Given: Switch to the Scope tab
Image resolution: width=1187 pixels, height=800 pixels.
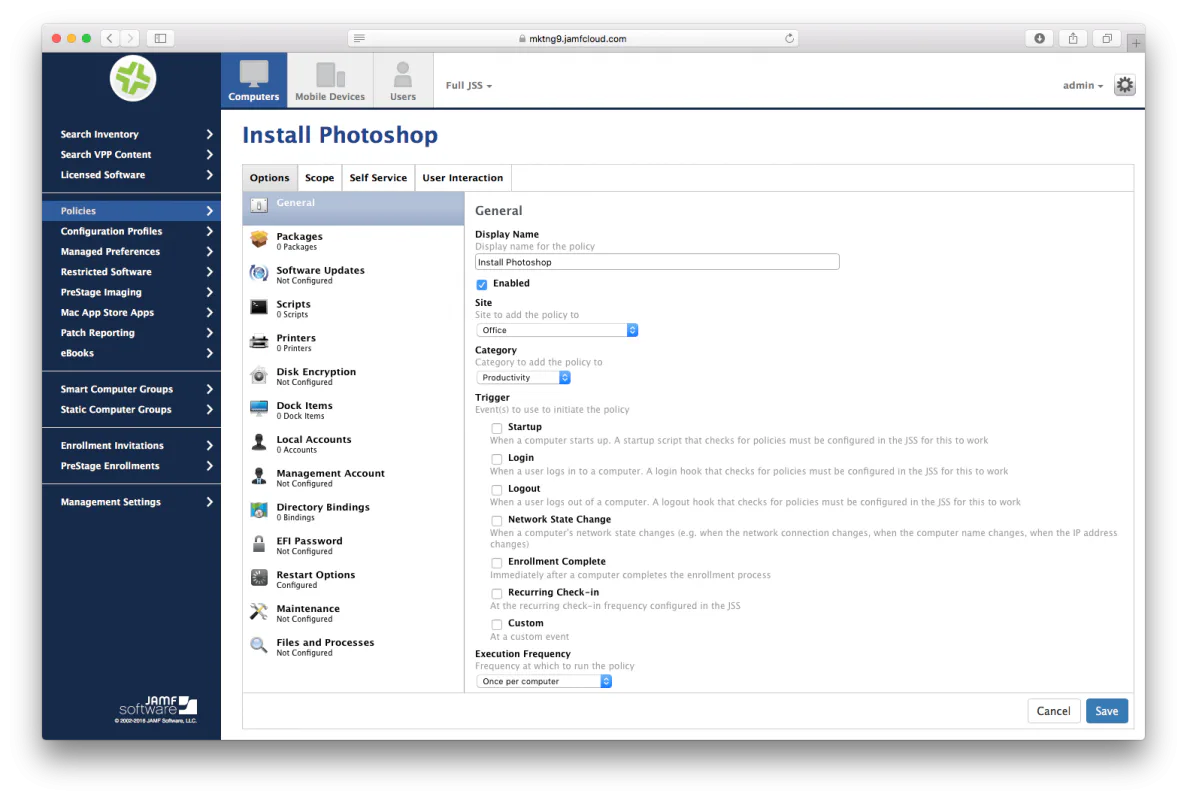Looking at the screenshot, I should (x=319, y=178).
